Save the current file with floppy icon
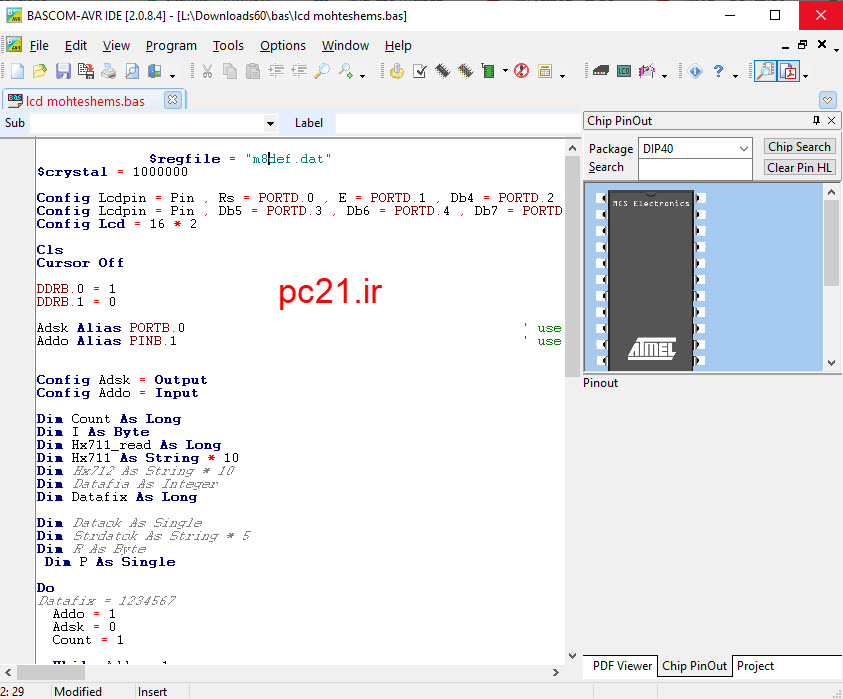The image size is (843, 699). [x=63, y=71]
